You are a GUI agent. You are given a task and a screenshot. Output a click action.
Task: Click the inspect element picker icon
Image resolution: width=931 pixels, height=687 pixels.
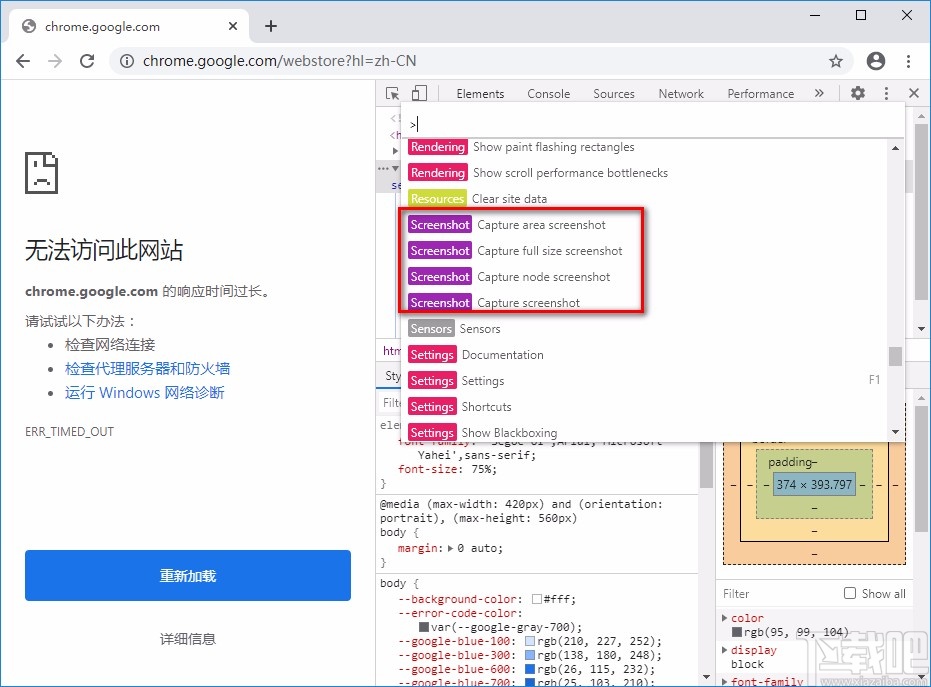tap(392, 93)
